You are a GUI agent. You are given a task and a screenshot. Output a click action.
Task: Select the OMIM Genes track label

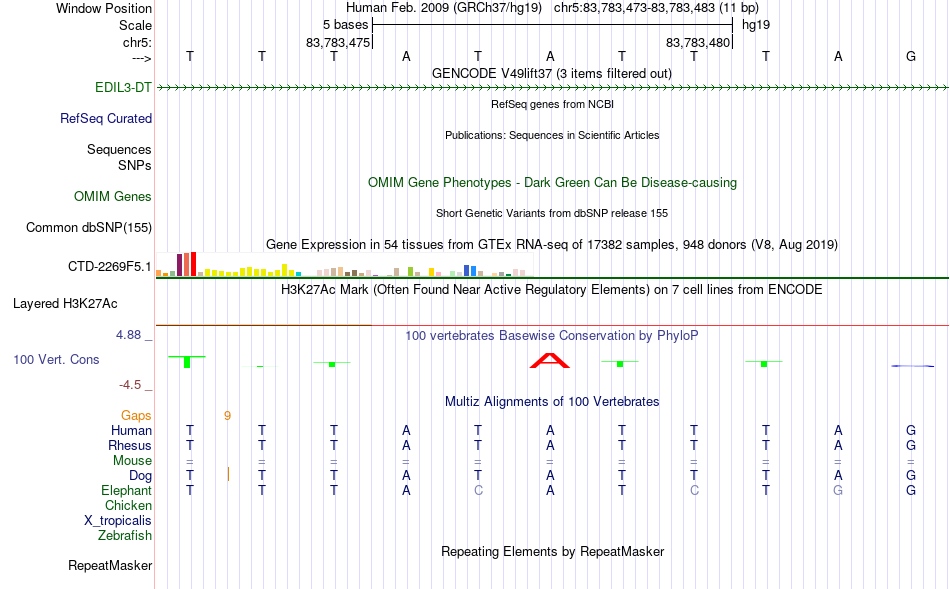point(113,196)
